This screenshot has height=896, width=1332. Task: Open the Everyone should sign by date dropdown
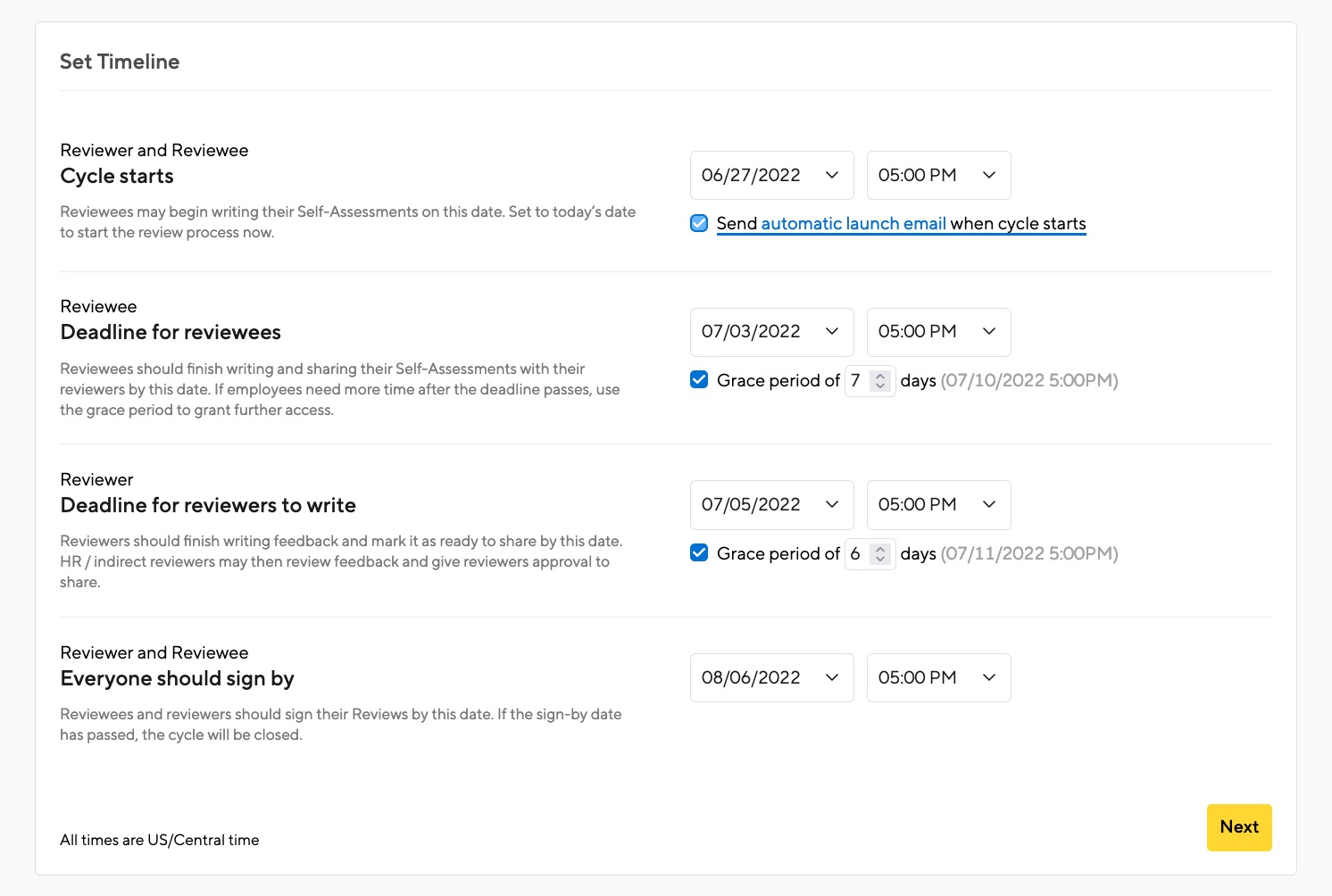click(771, 678)
